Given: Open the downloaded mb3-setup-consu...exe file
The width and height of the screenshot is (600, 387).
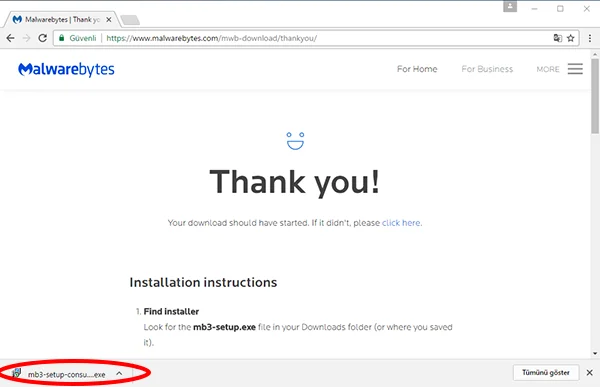Looking at the screenshot, I should (x=66, y=374).
